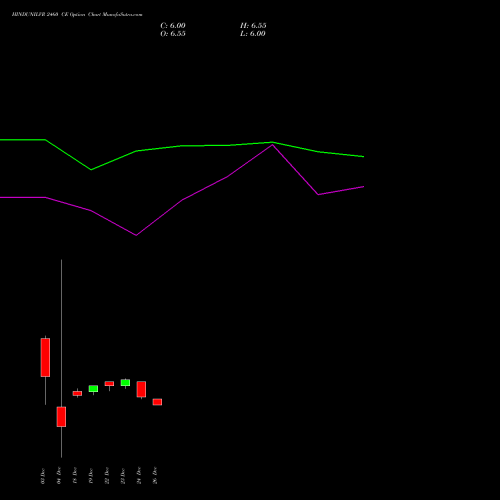Select the green candle above 23 Dec
The height and width of the screenshot is (500, 500).
tap(125, 383)
